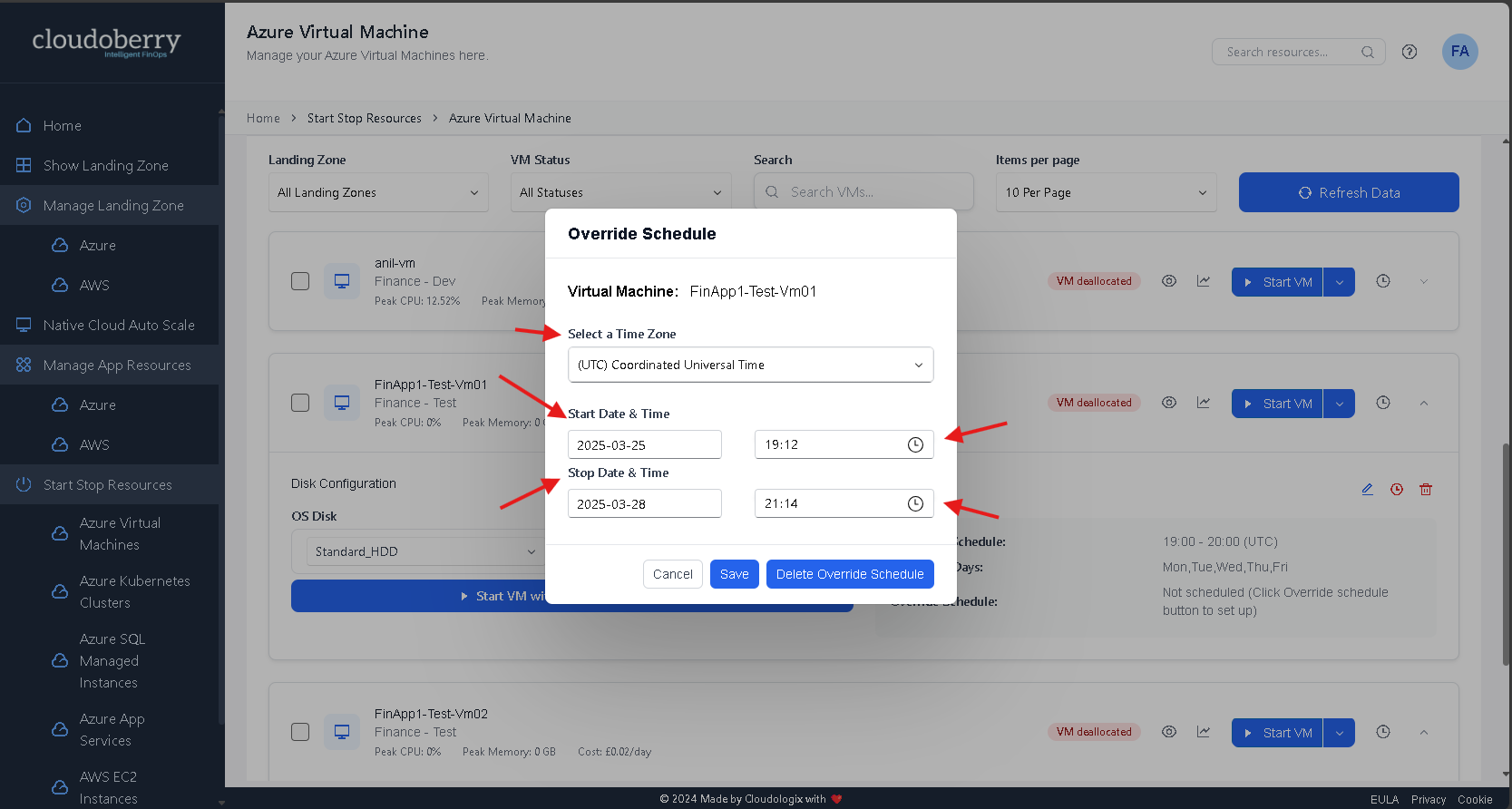Click the monitor icon for FinApp1-Test-Vm01
Image resolution: width=1512 pixels, height=809 pixels.
342,403
